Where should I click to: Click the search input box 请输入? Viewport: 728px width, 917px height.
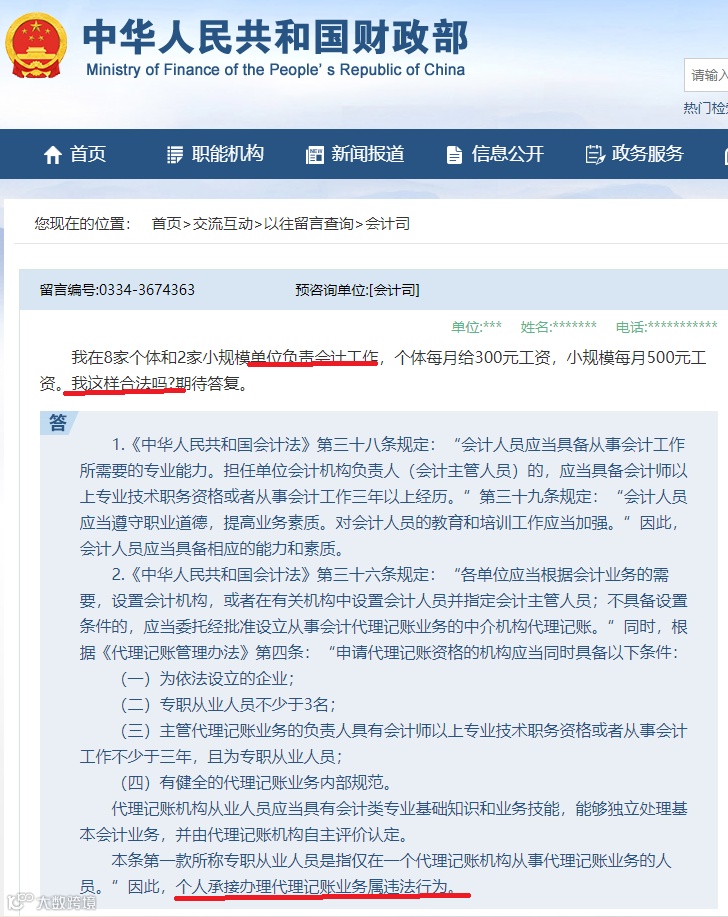(706, 75)
